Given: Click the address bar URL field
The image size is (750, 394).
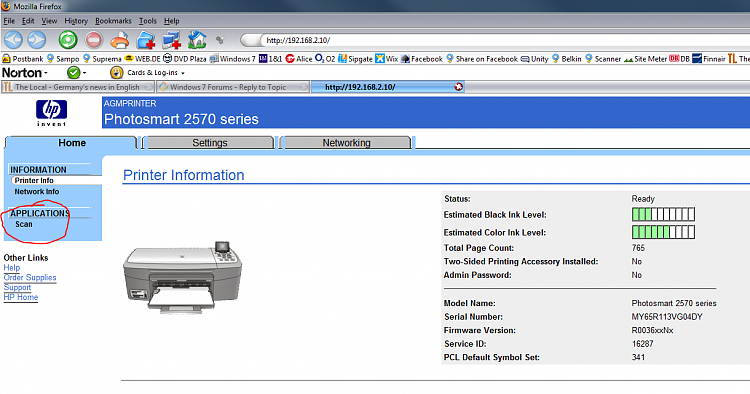Looking at the screenshot, I should point(497,40).
